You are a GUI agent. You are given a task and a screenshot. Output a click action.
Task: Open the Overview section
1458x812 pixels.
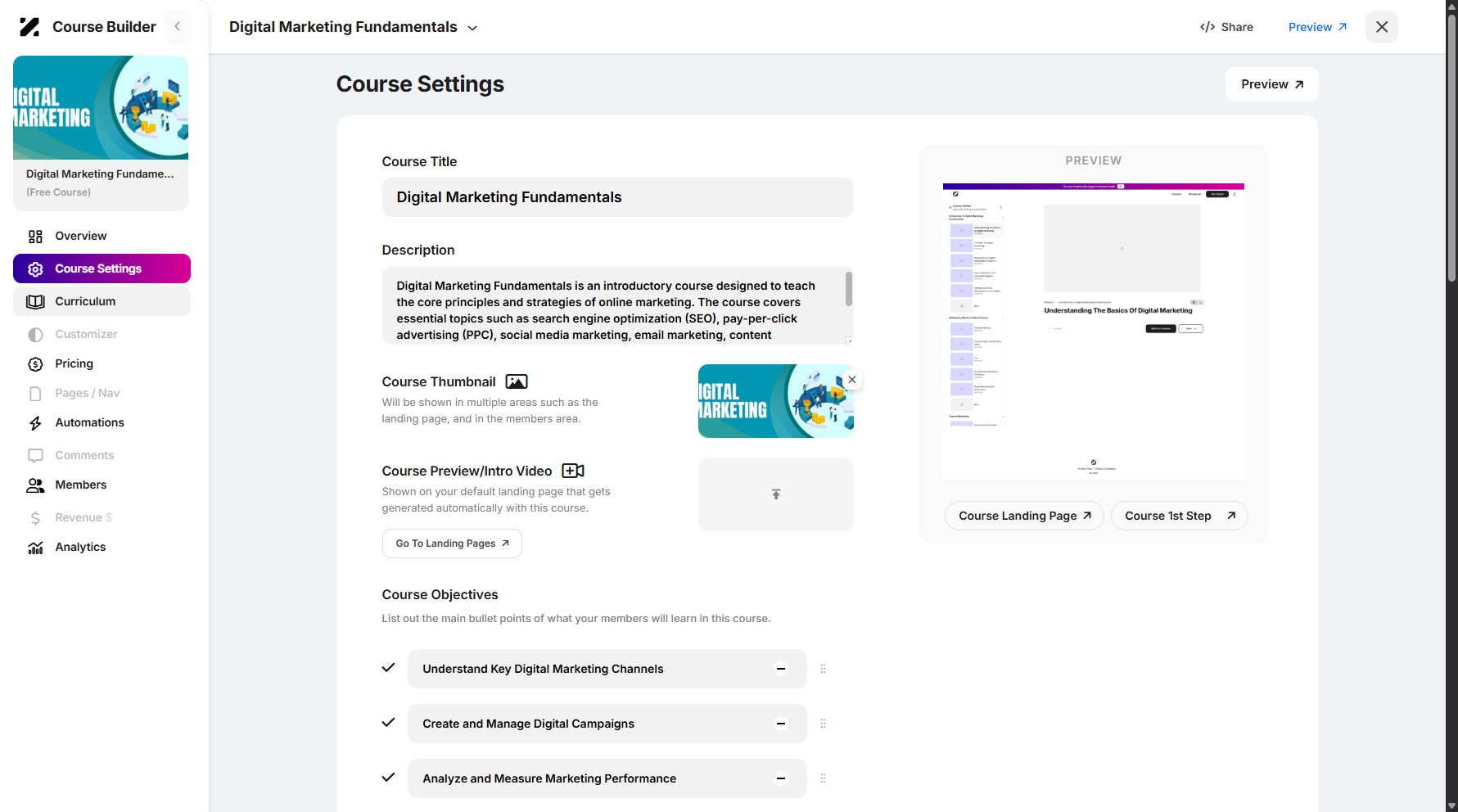point(102,236)
